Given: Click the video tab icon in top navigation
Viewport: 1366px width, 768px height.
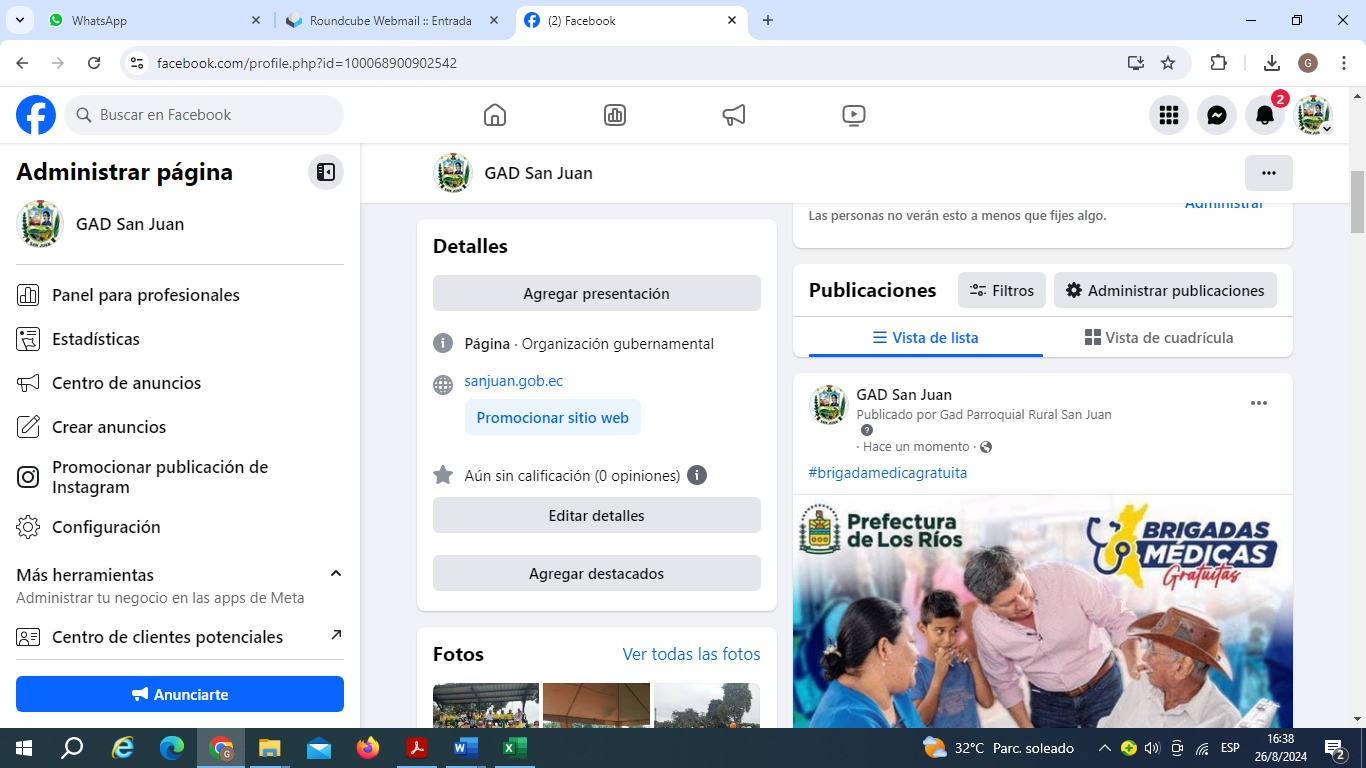Looking at the screenshot, I should 853,115.
